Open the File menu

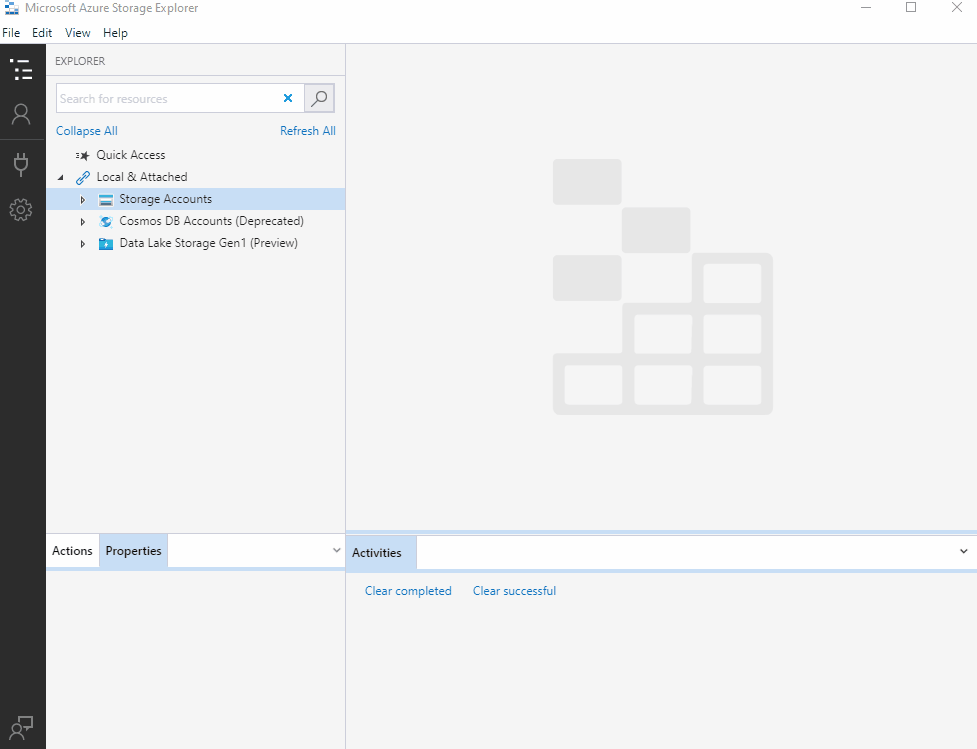(x=11, y=33)
